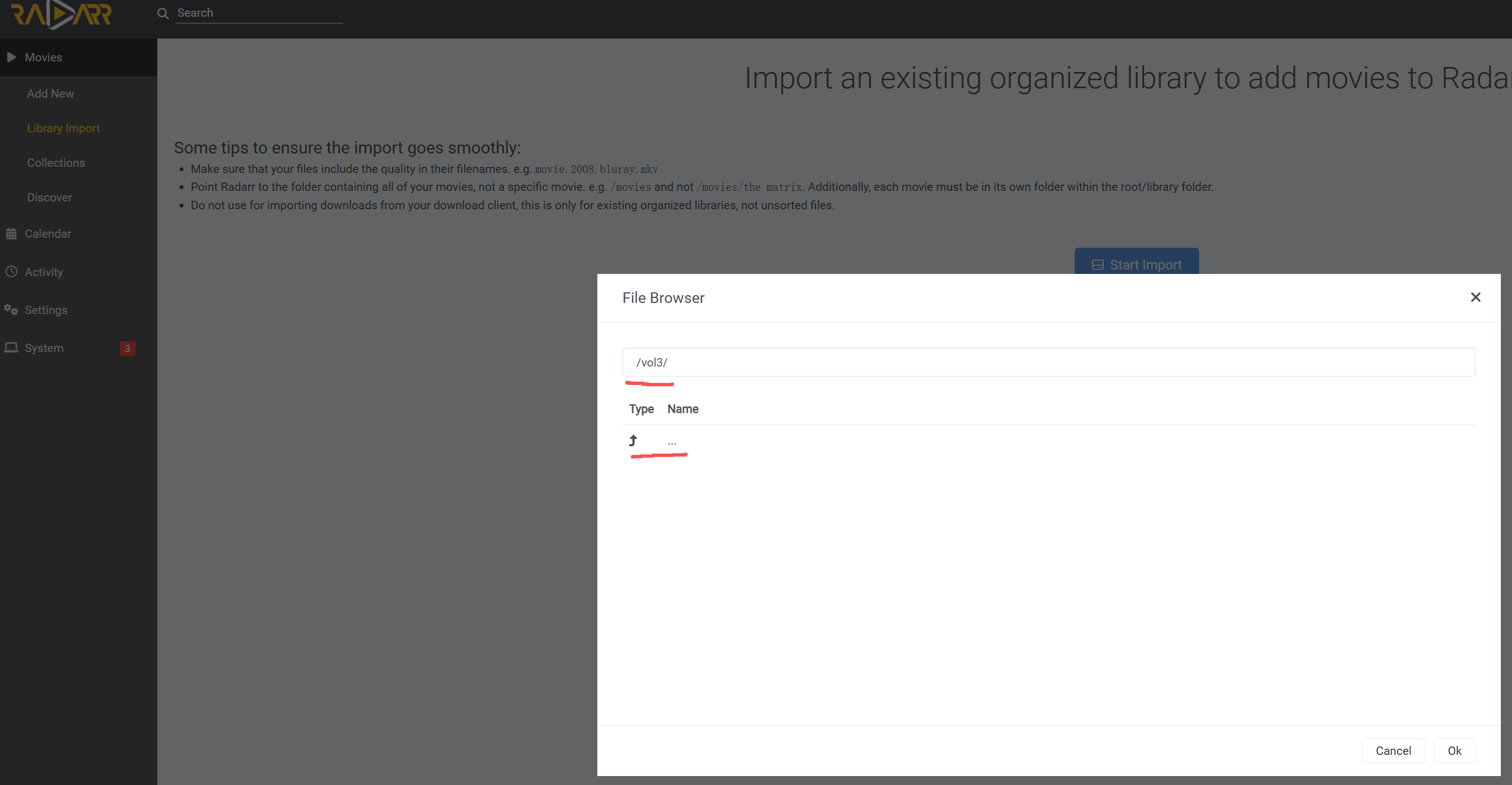Click the Radarr logo

coord(62,14)
